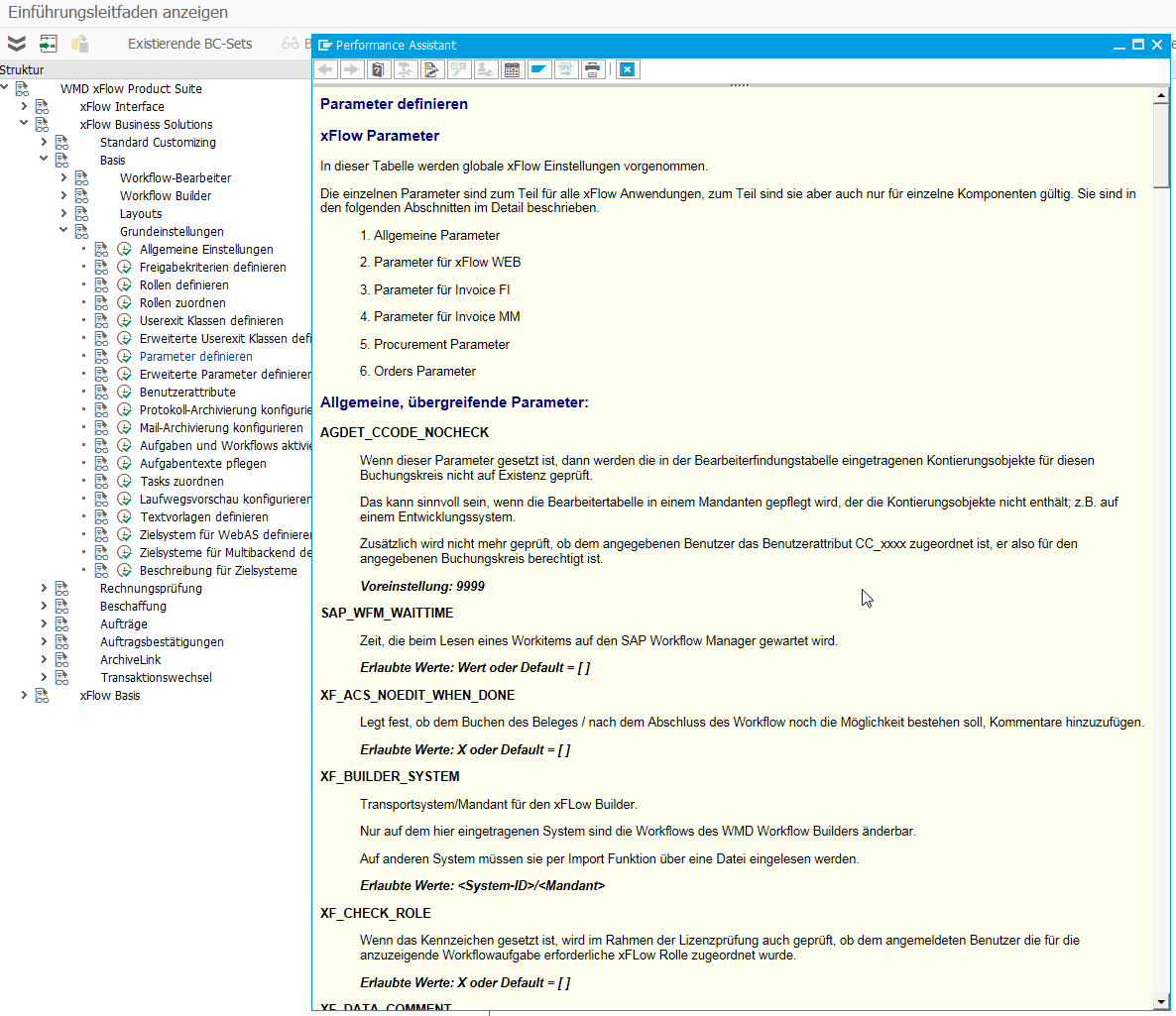This screenshot has height=1016, width=1176.
Task: Expand the Rechnungsprüfung node
Action: tap(45, 589)
